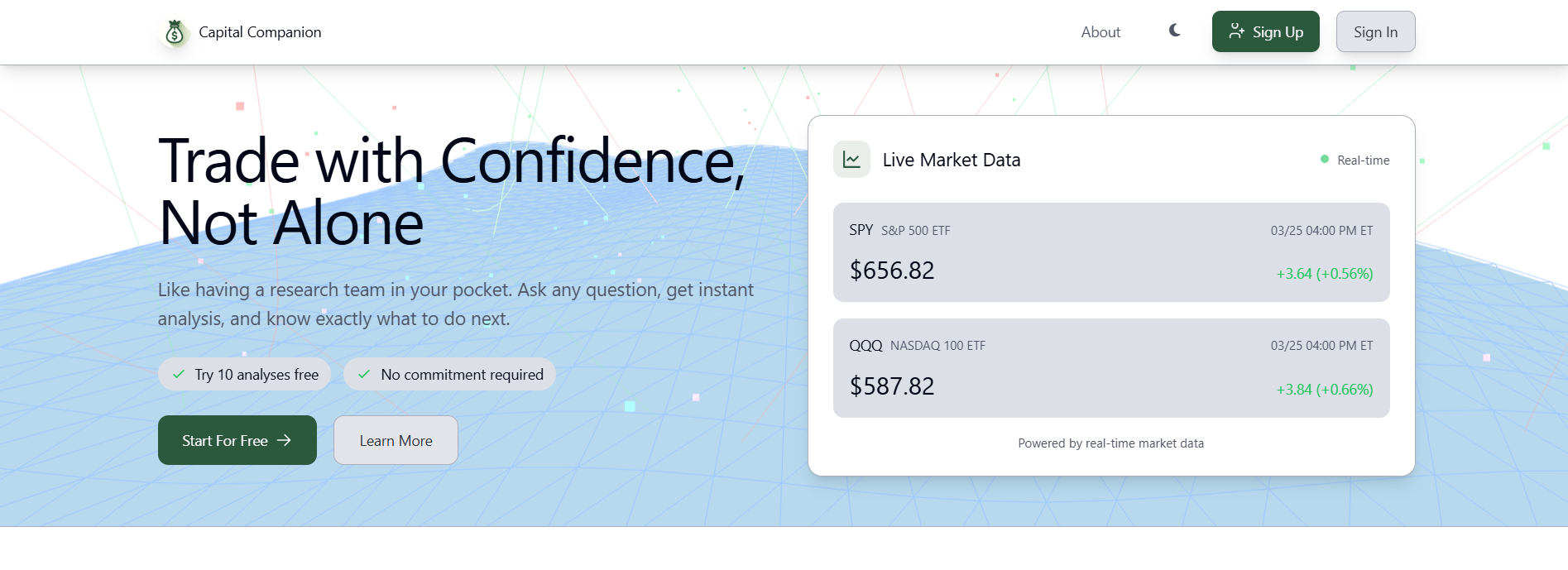
Task: Click the checkmark beside No commitment required
Action: click(364, 374)
